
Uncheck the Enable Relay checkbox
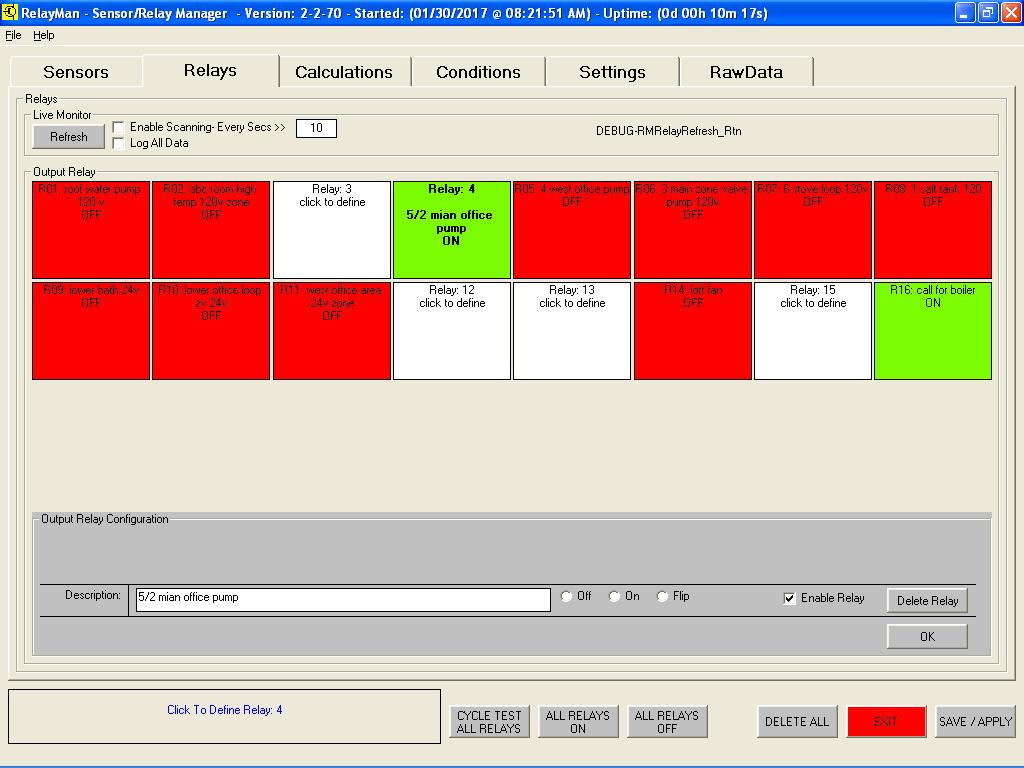coord(790,598)
